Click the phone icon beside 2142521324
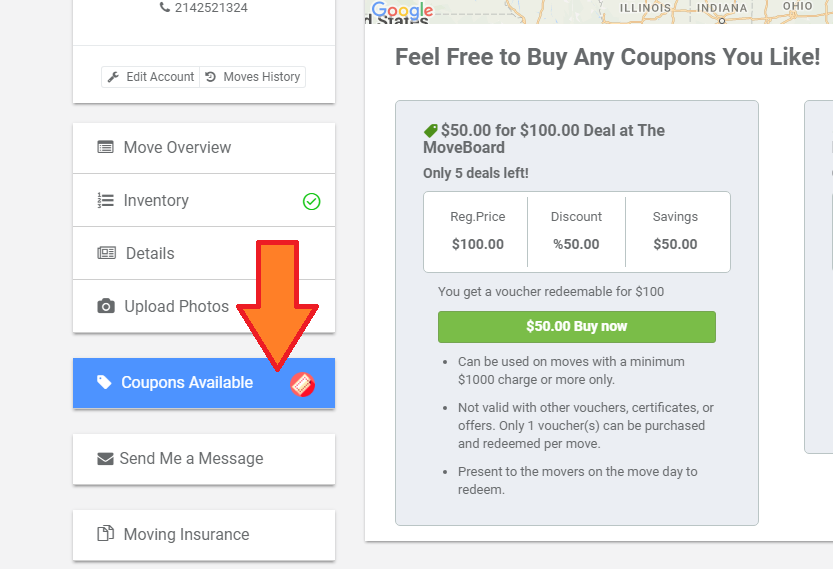The image size is (833, 569). pos(165,7)
